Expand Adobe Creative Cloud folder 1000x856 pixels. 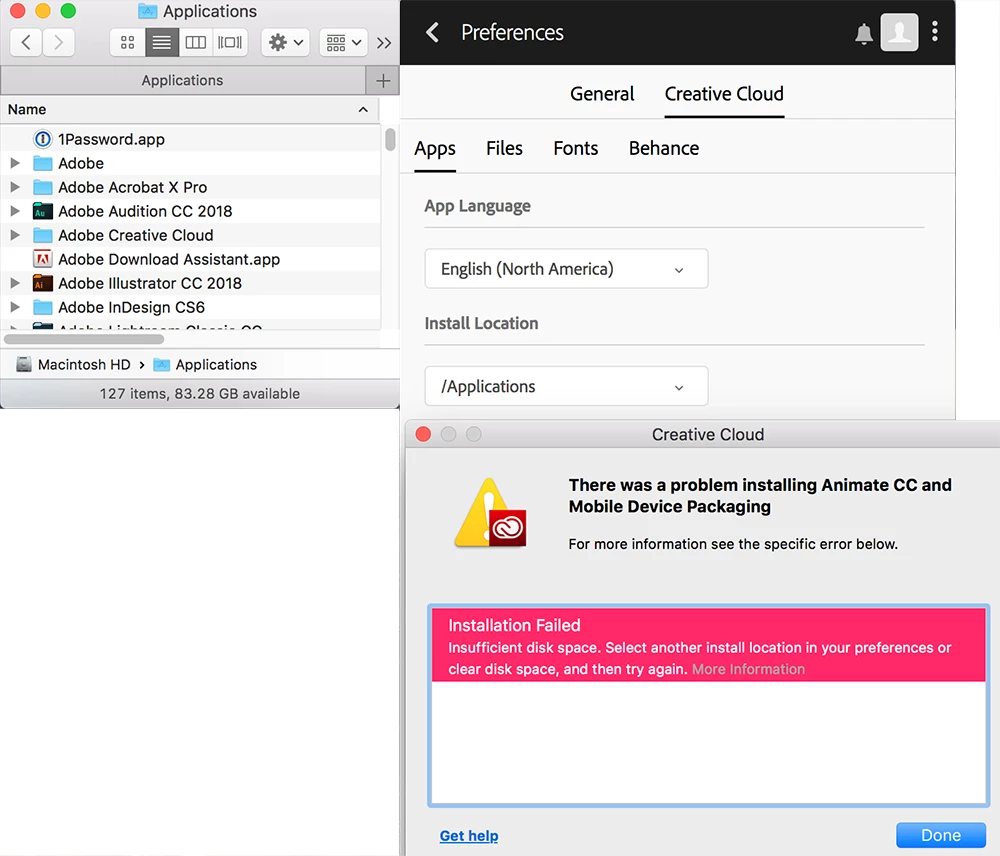click(15, 235)
